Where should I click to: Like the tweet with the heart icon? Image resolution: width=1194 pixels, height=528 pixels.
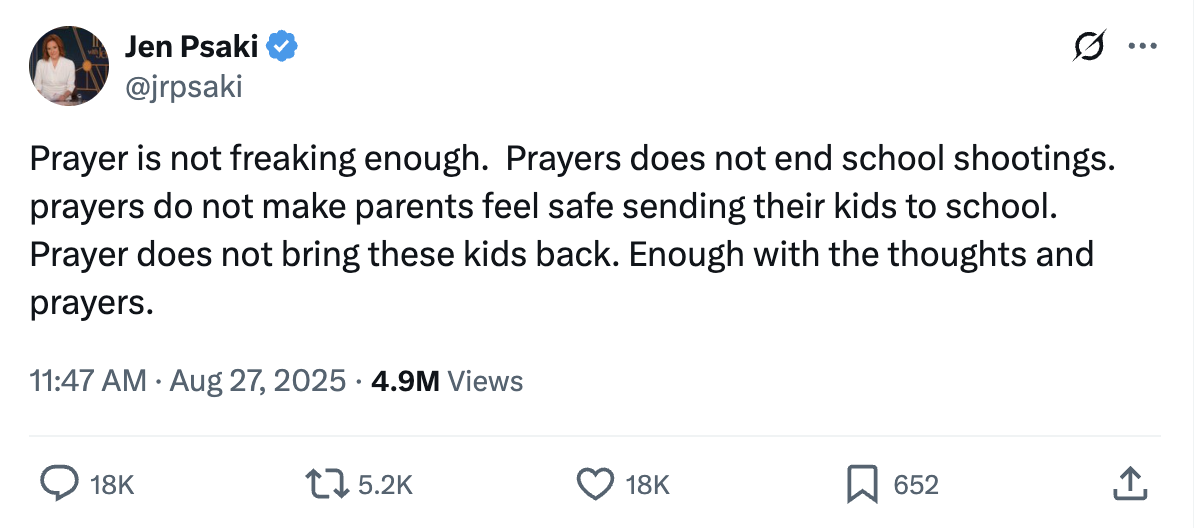pyautogui.click(x=596, y=485)
